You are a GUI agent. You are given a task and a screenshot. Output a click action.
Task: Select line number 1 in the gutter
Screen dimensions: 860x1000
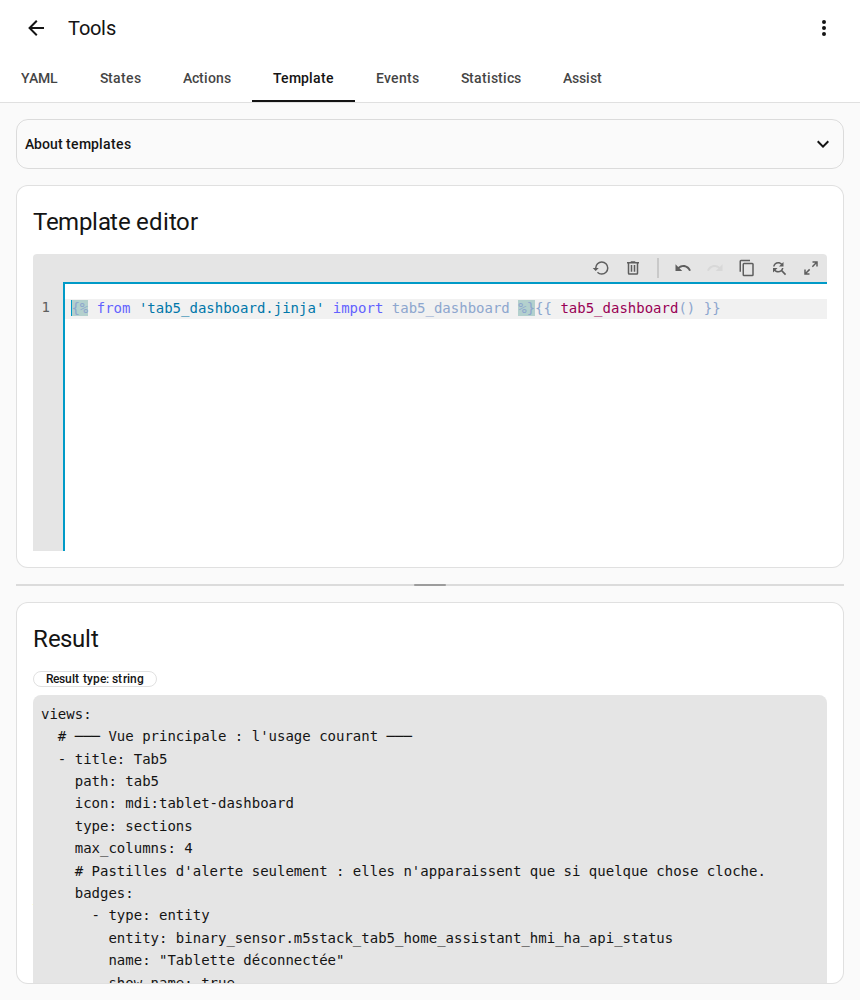[x=46, y=308]
